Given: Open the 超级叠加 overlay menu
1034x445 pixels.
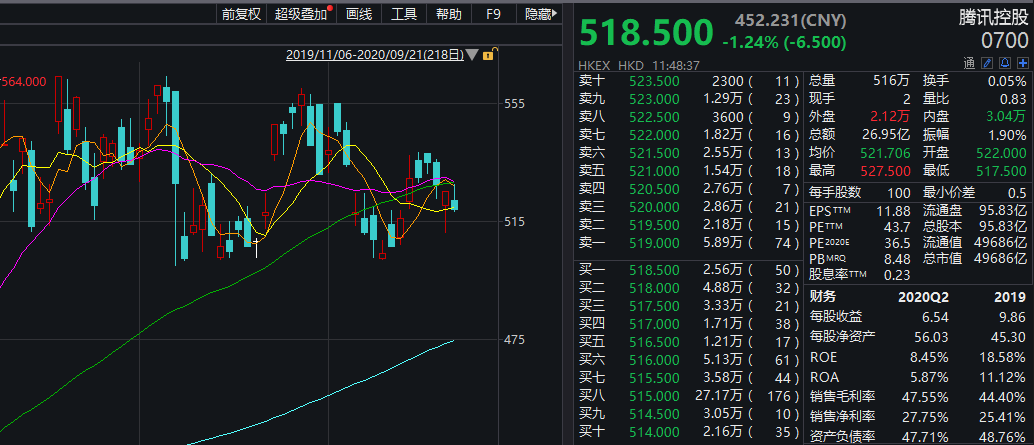Looking at the screenshot, I should pos(301,15).
